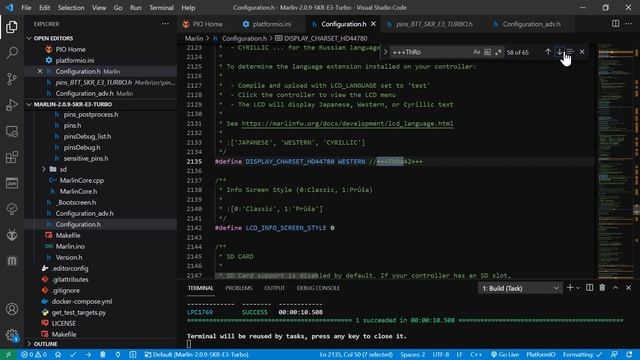The image size is (640, 360).
Task: Kill the terminal with trash icon
Action: (602, 288)
